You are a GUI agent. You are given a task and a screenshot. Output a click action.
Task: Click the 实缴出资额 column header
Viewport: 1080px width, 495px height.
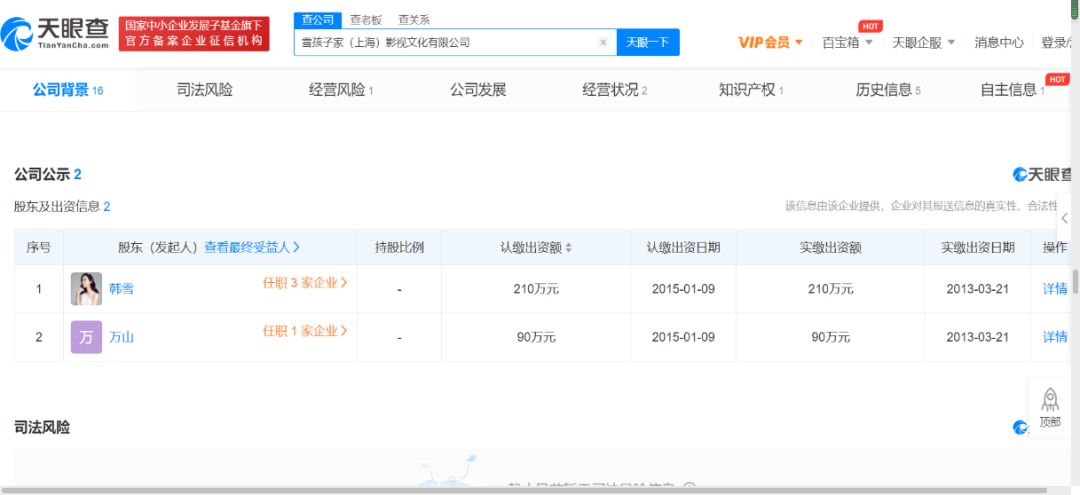[x=831, y=248]
